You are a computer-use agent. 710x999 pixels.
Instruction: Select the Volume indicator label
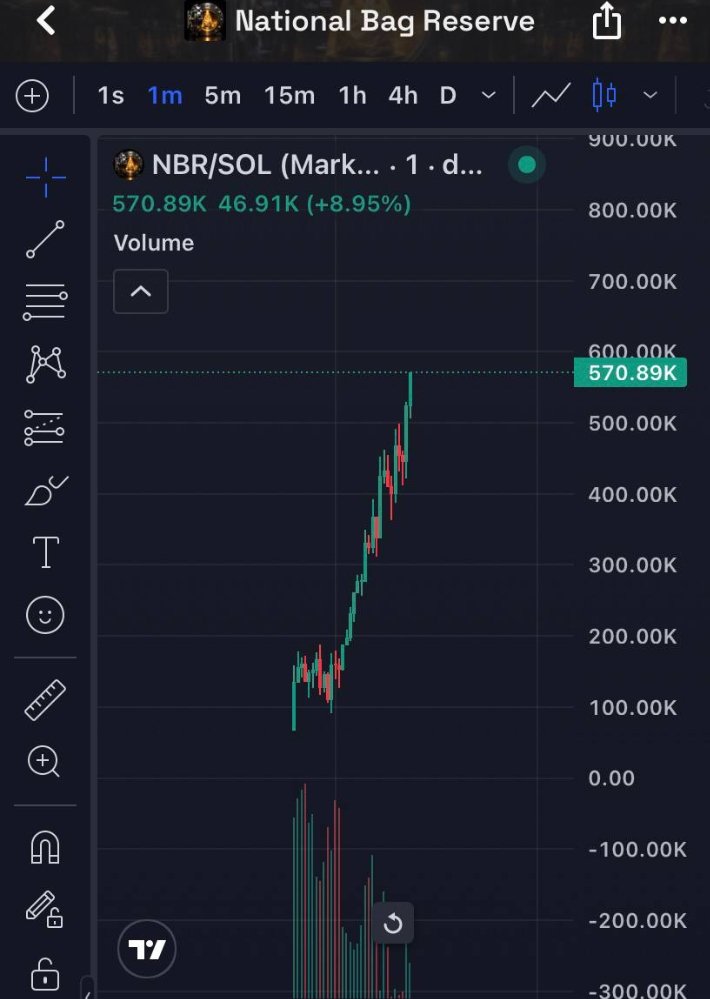(154, 243)
